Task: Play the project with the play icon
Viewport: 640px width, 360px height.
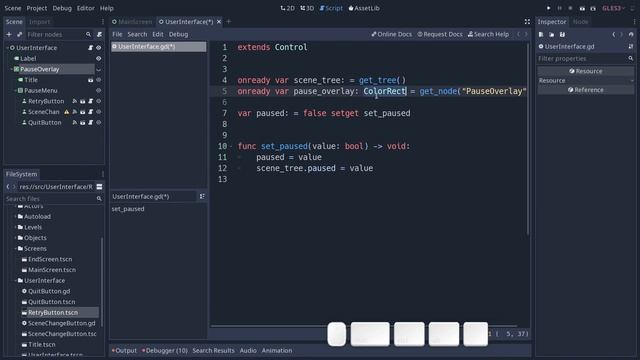Action: pyautogui.click(x=549, y=8)
